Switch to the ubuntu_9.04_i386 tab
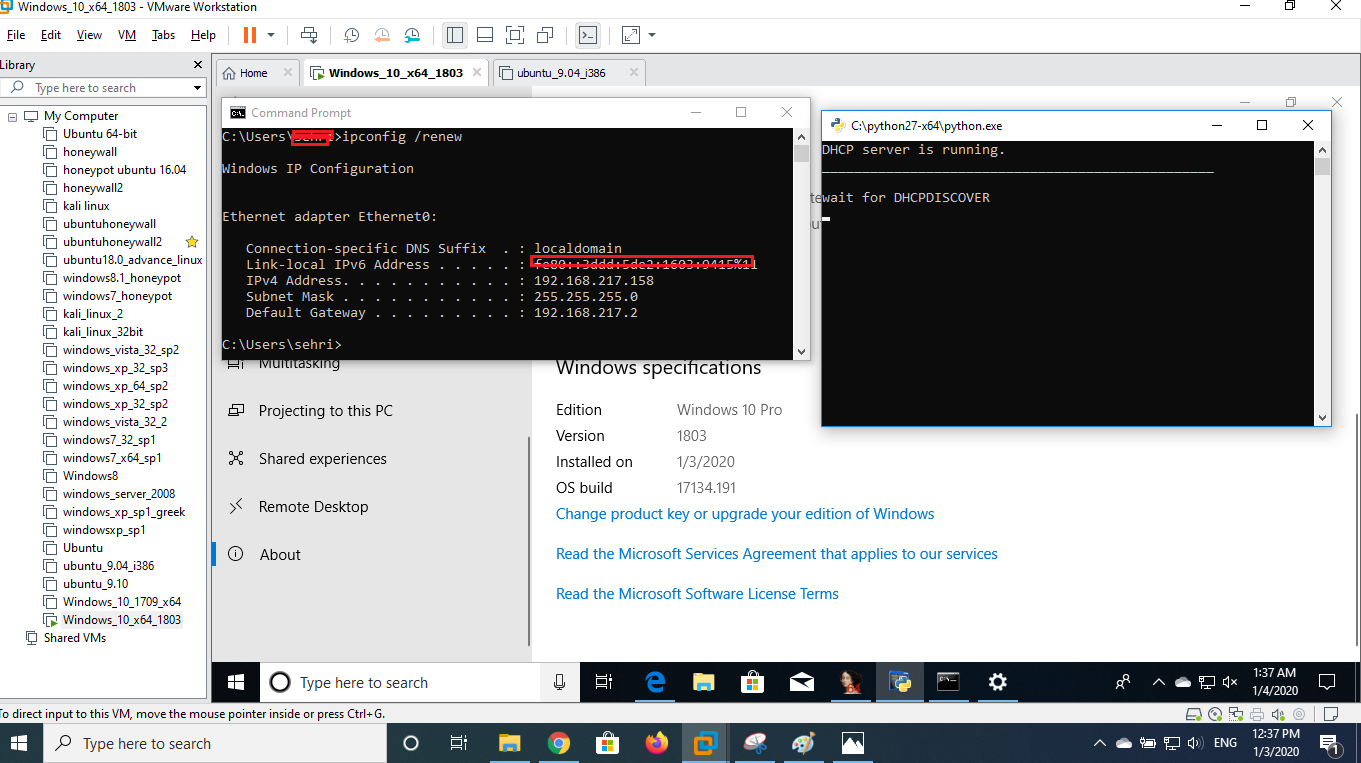 tap(562, 73)
